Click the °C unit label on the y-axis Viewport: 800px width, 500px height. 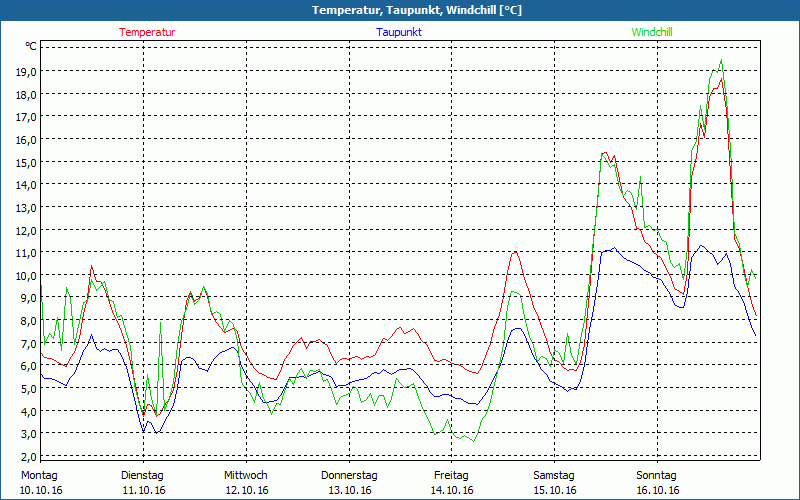31,46
